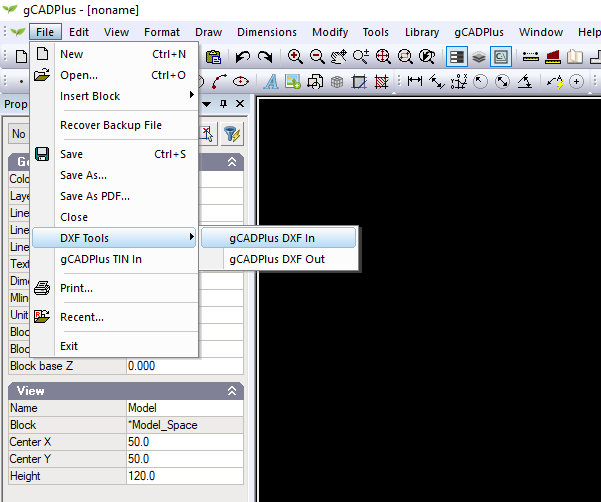Choose Save As... menu entry

click(x=114, y=175)
